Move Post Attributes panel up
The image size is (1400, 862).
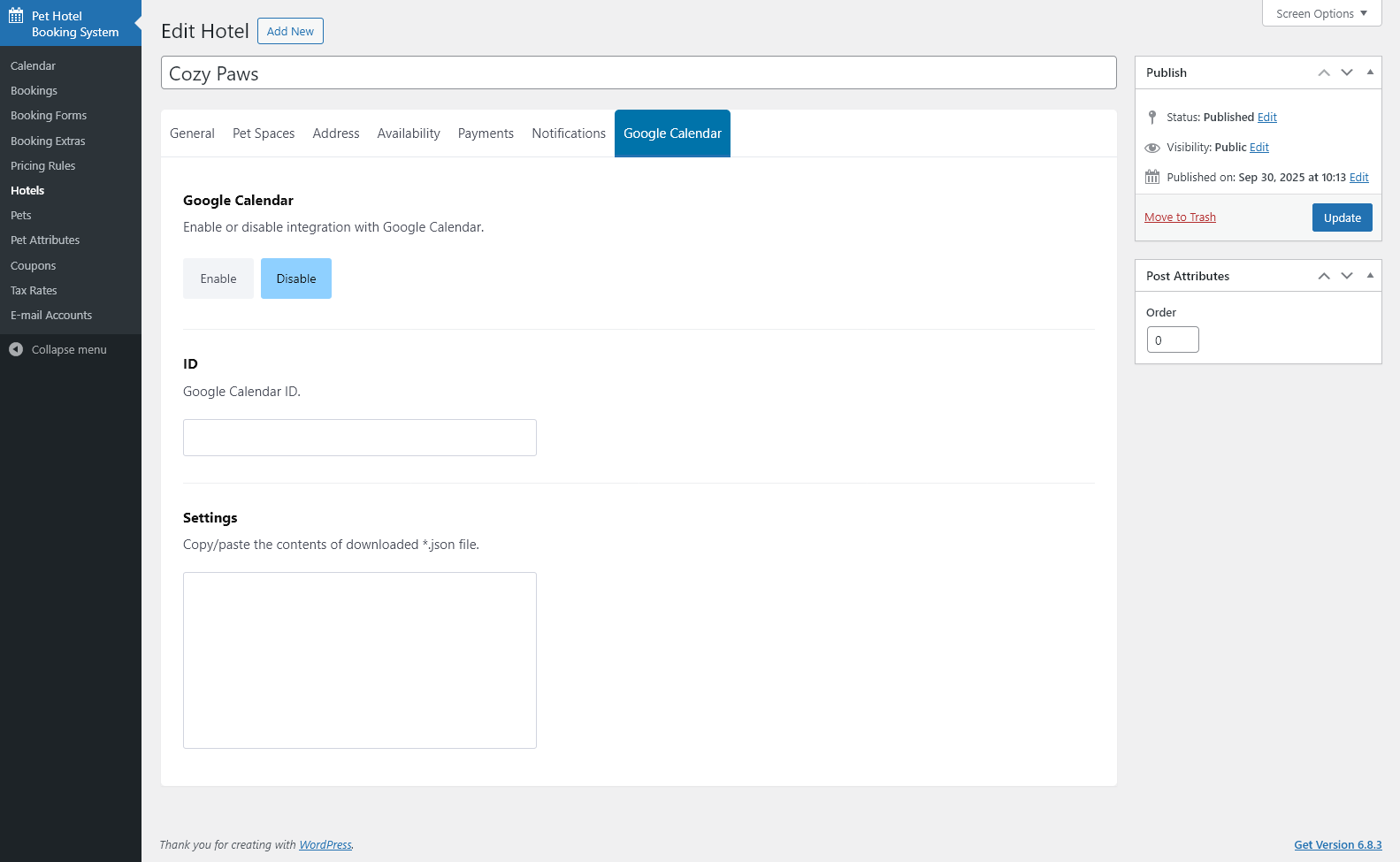pyautogui.click(x=1324, y=276)
